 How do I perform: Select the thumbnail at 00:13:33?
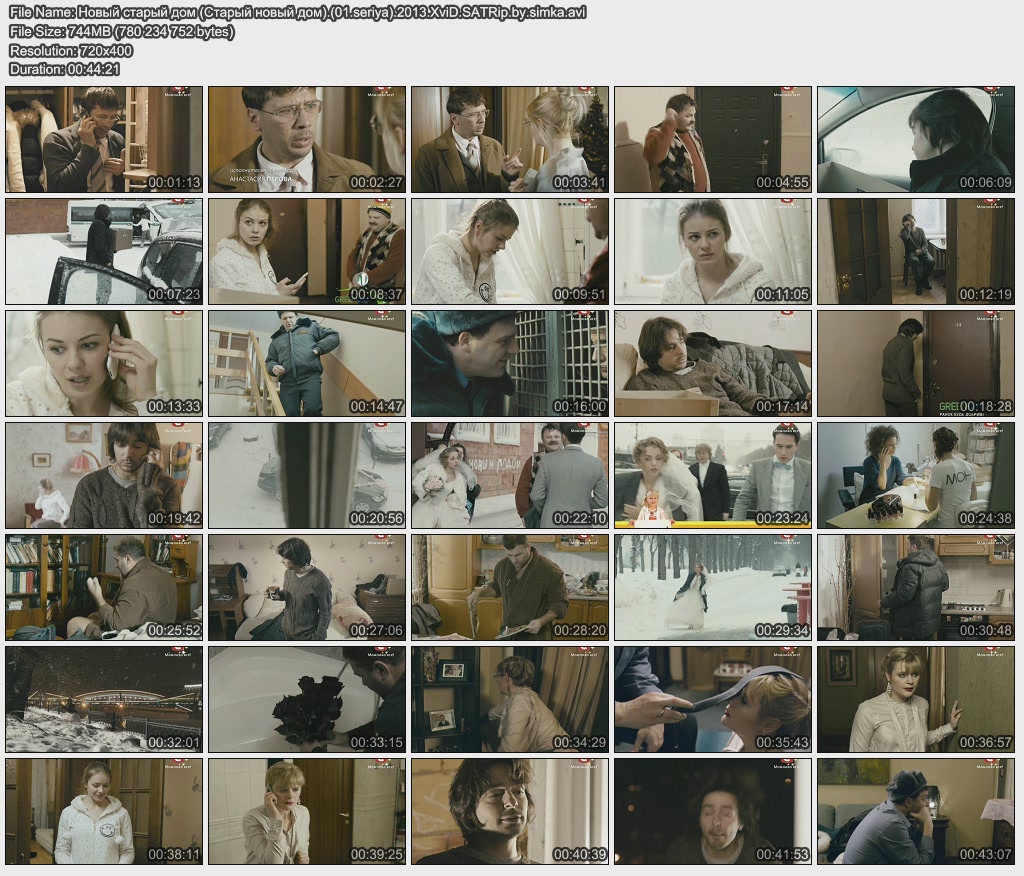(x=104, y=363)
